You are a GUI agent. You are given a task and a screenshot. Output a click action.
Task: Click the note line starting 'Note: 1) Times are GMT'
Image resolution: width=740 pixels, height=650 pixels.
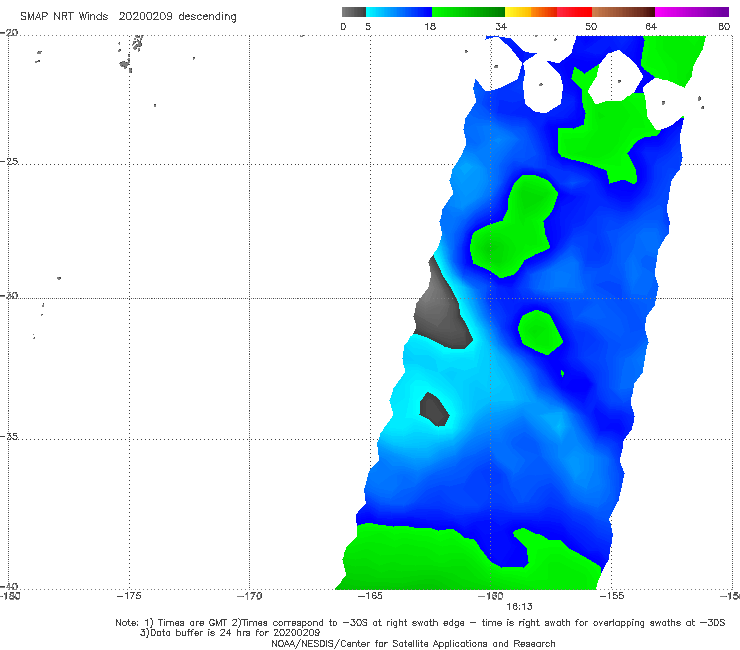point(420,623)
